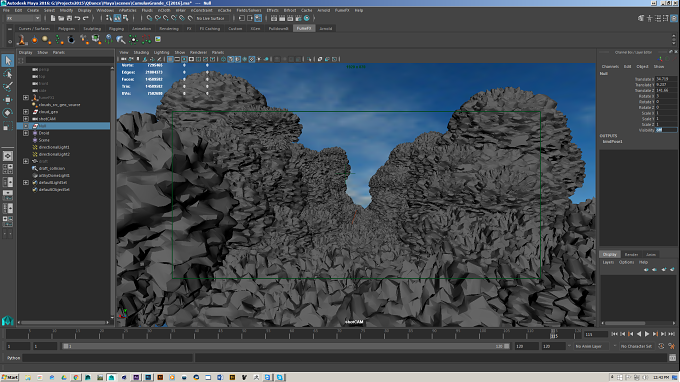
Task: Click the select camera icon in viewport toolbar
Action: pos(124,59)
